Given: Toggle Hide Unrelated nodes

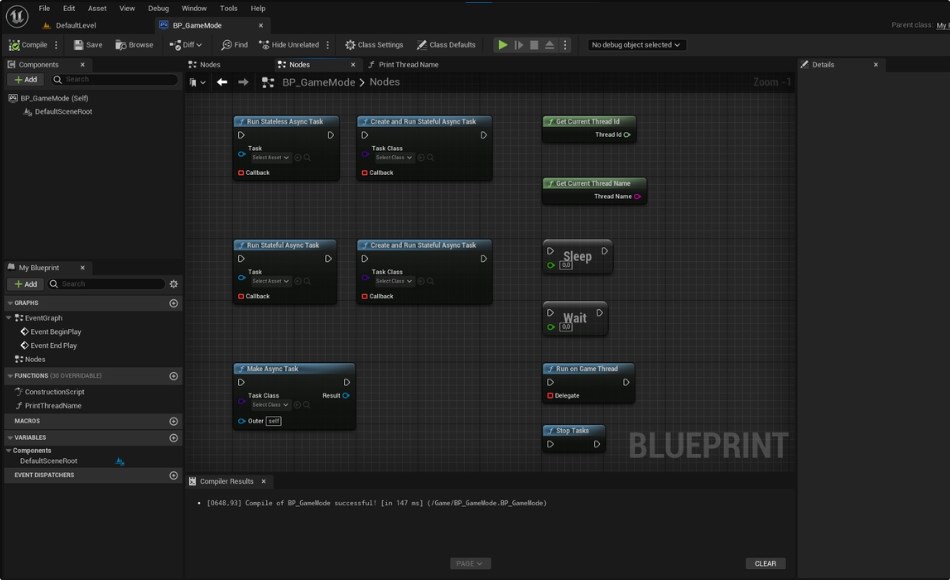Looking at the screenshot, I should point(290,44).
